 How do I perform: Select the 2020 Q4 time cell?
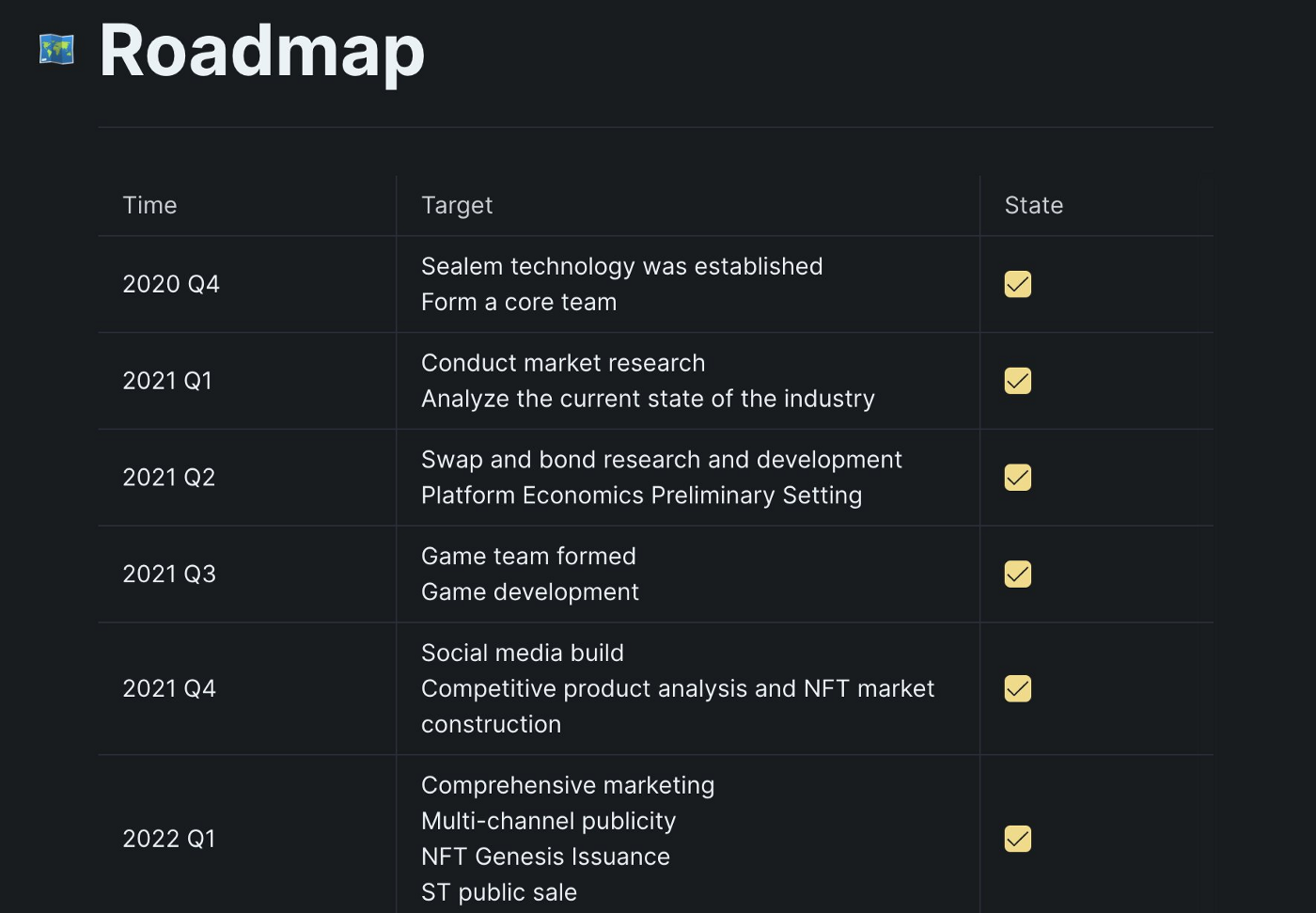coord(171,284)
